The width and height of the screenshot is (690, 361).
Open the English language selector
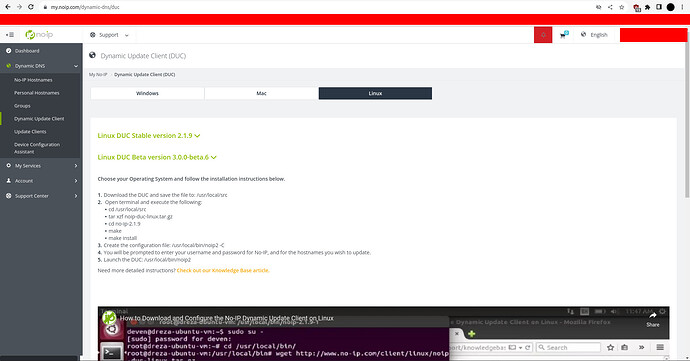pos(594,35)
